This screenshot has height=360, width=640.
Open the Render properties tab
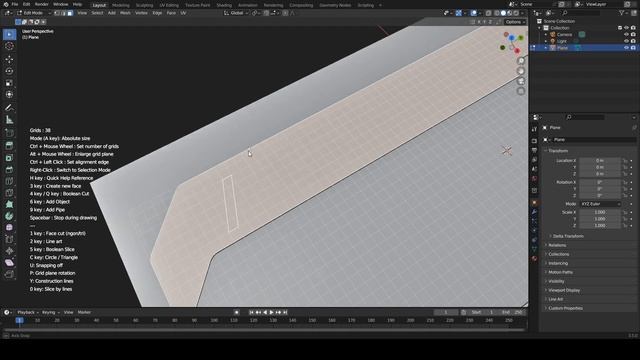(534, 141)
